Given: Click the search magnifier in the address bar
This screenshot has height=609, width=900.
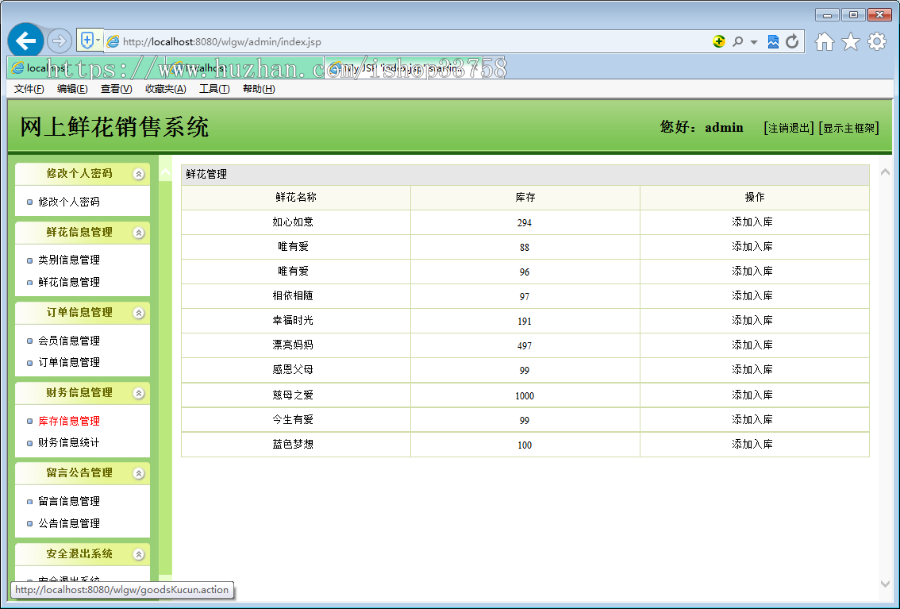Looking at the screenshot, I should (738, 41).
